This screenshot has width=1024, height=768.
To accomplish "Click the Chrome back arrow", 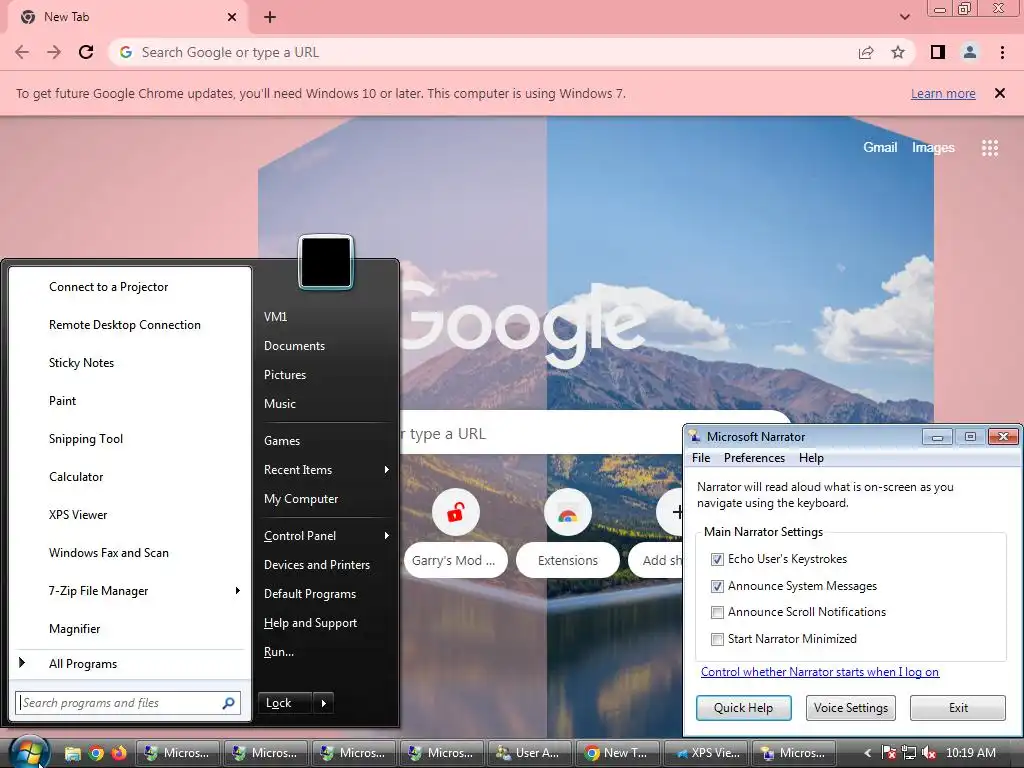I will pyautogui.click(x=22, y=52).
